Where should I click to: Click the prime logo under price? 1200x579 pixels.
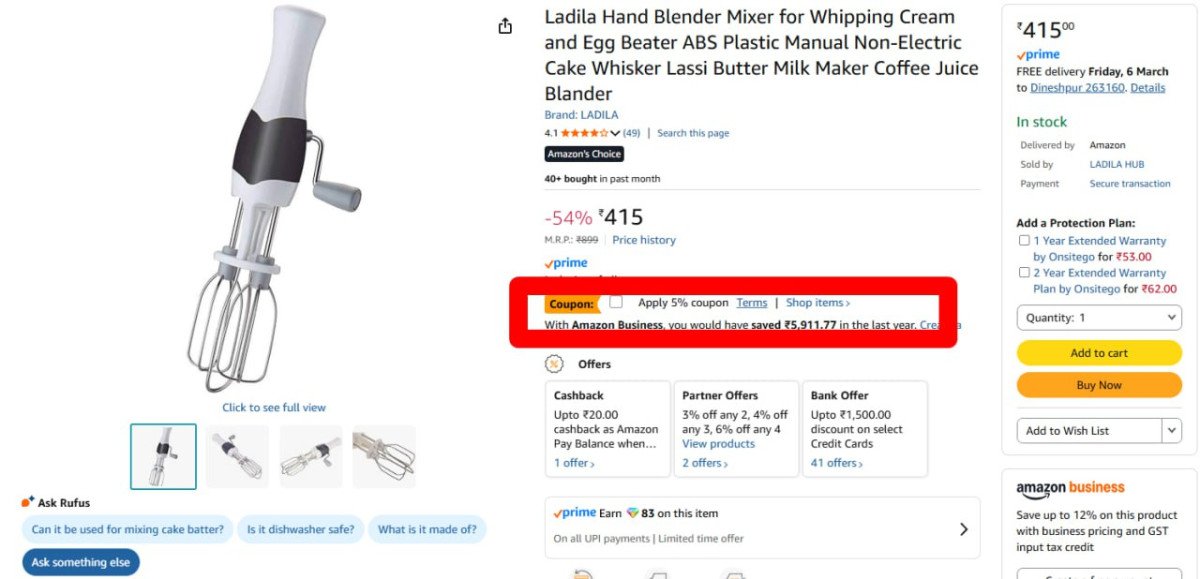tap(566, 263)
